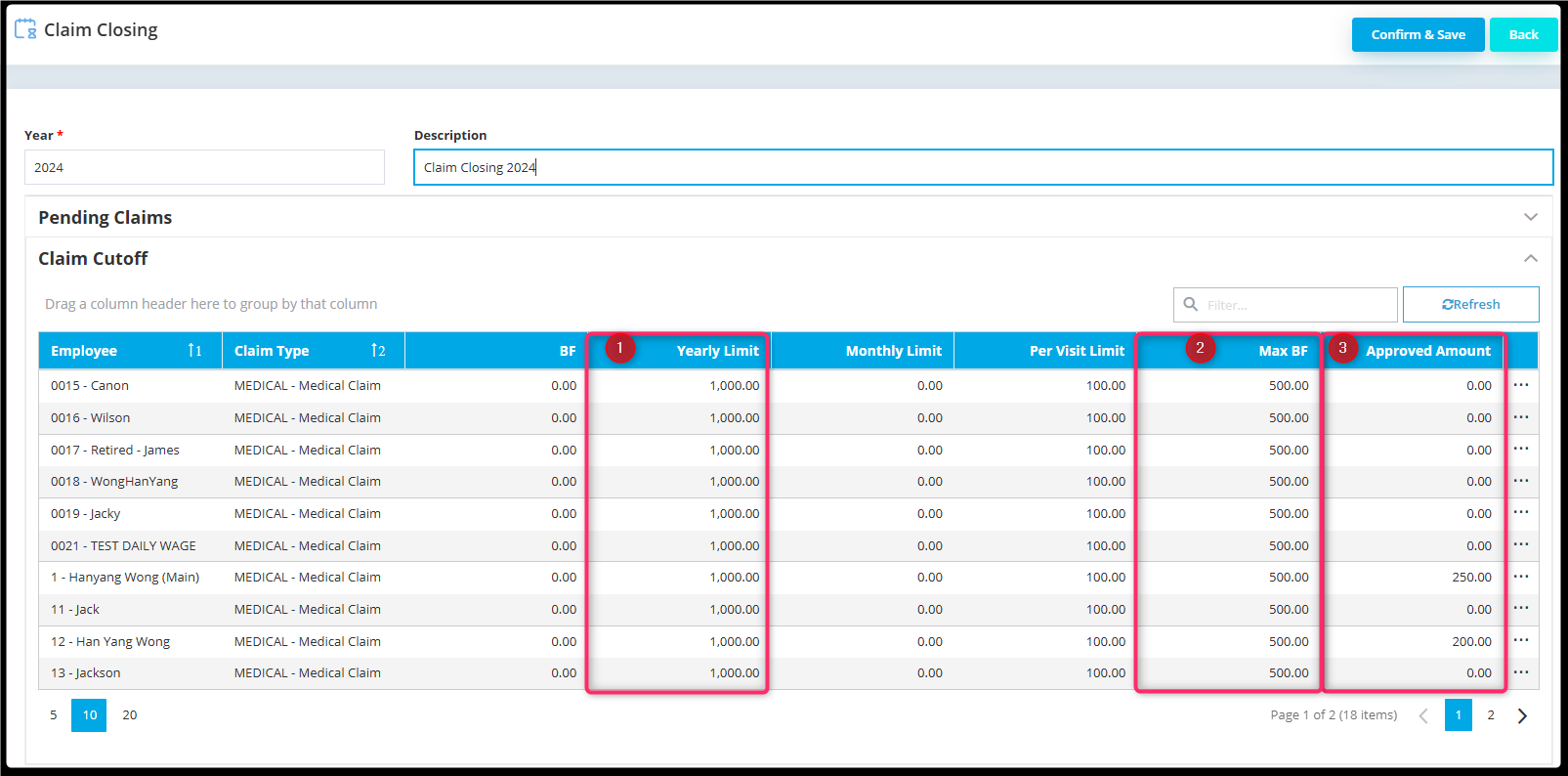
Task: Go to previous page using arrow
Action: 1423,715
